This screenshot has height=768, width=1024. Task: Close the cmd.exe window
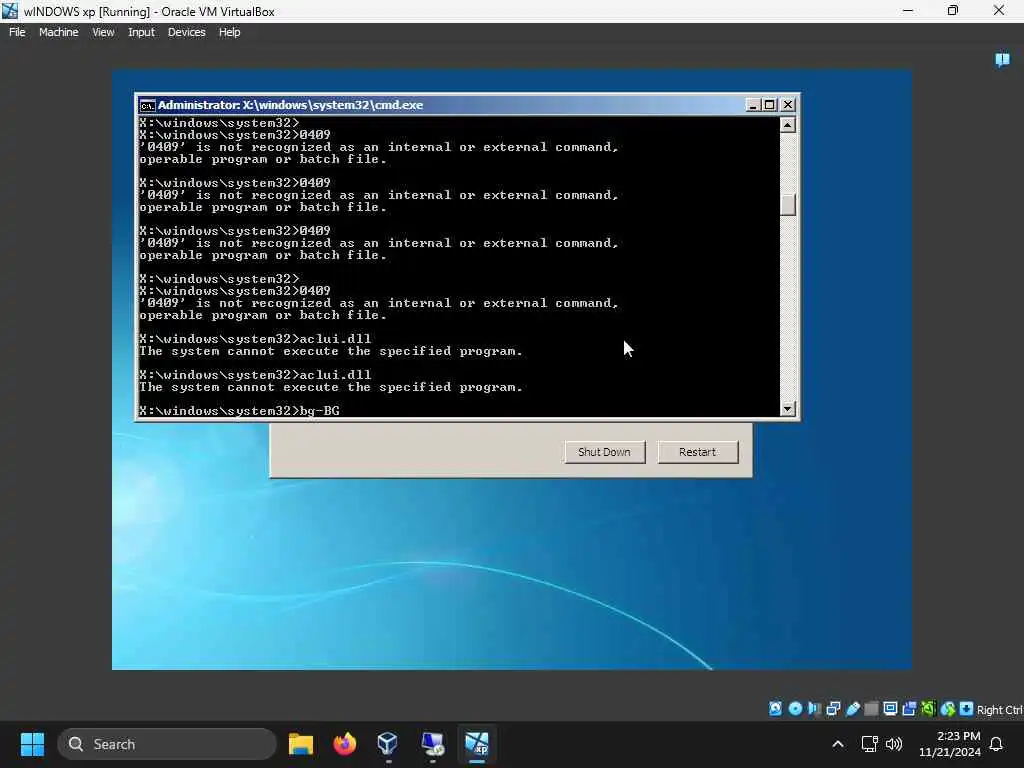[x=788, y=104]
